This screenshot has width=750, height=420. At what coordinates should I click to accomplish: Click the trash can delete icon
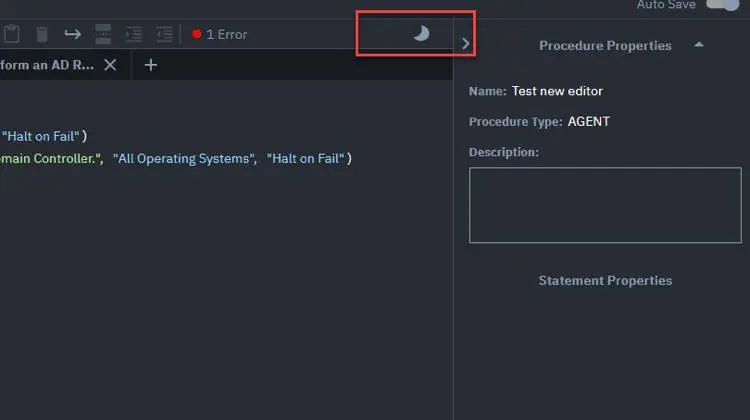(x=42, y=34)
